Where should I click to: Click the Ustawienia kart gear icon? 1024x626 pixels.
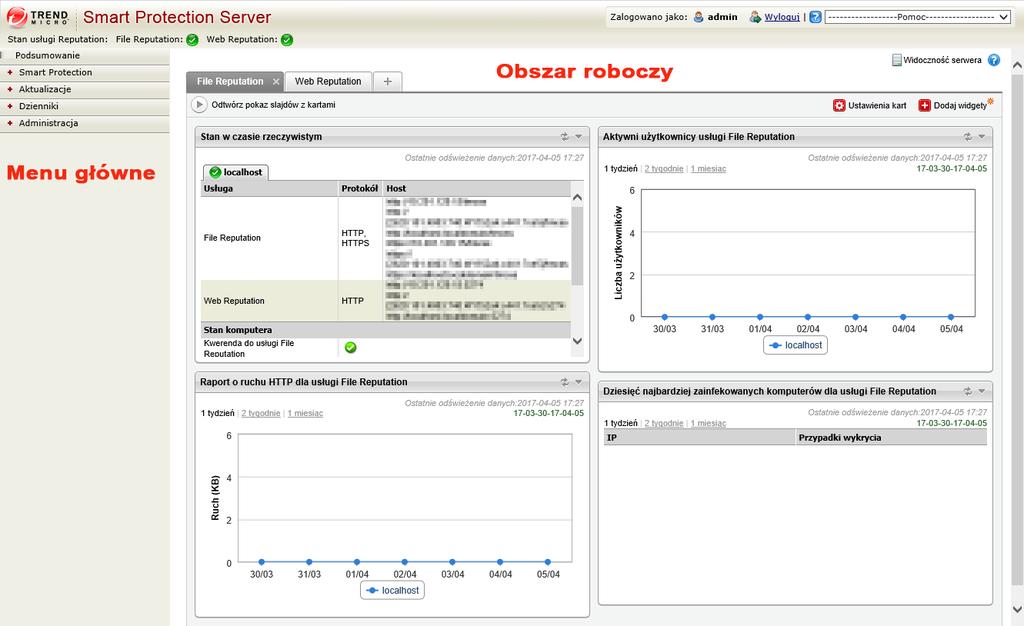(839, 105)
